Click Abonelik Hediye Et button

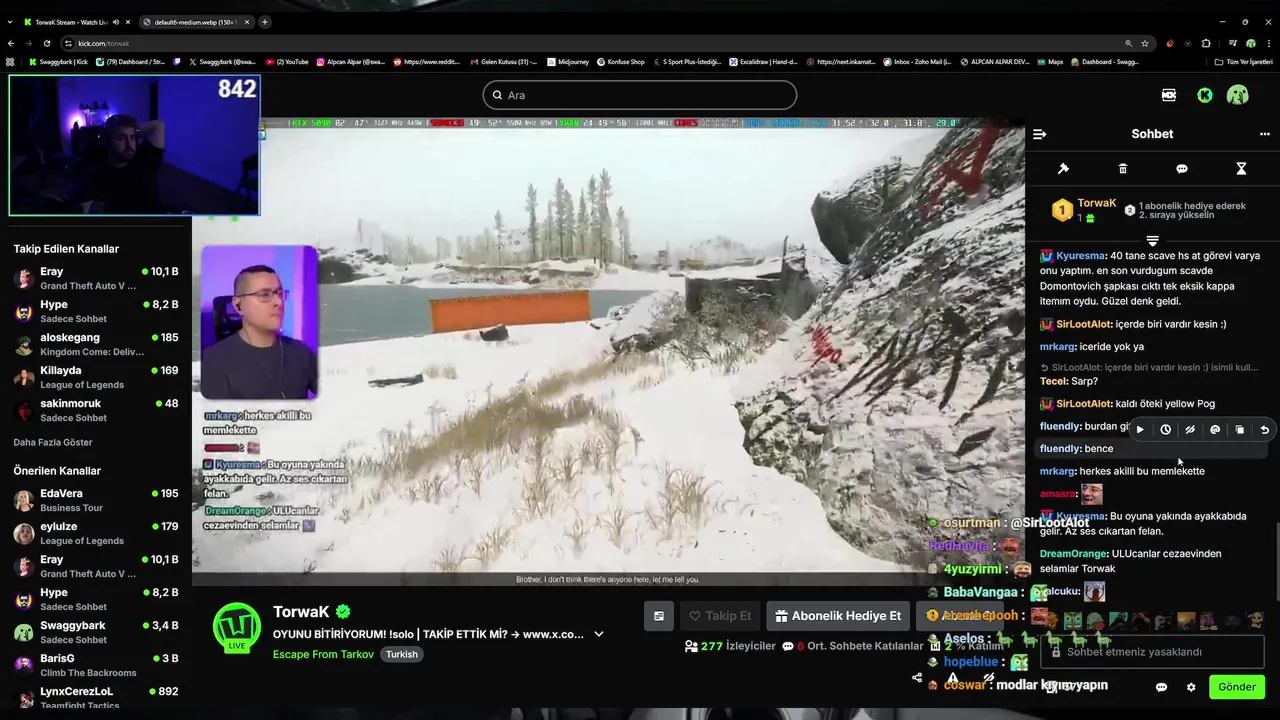click(x=838, y=616)
